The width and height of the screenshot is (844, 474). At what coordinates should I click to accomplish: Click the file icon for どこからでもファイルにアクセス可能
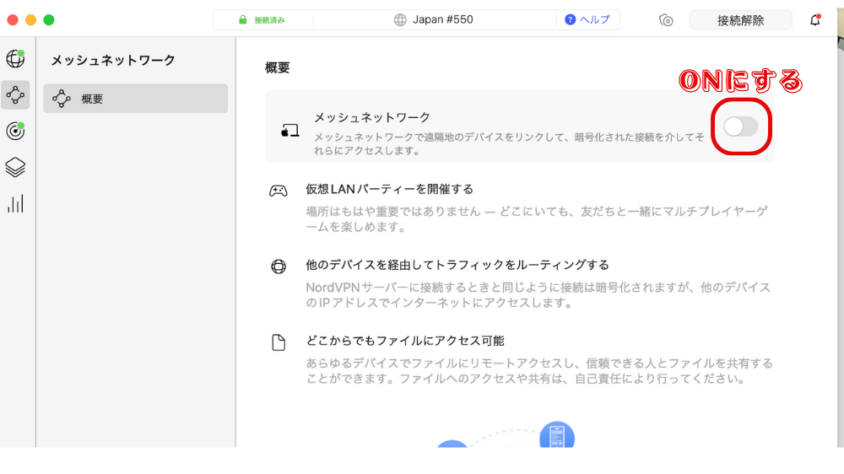279,343
